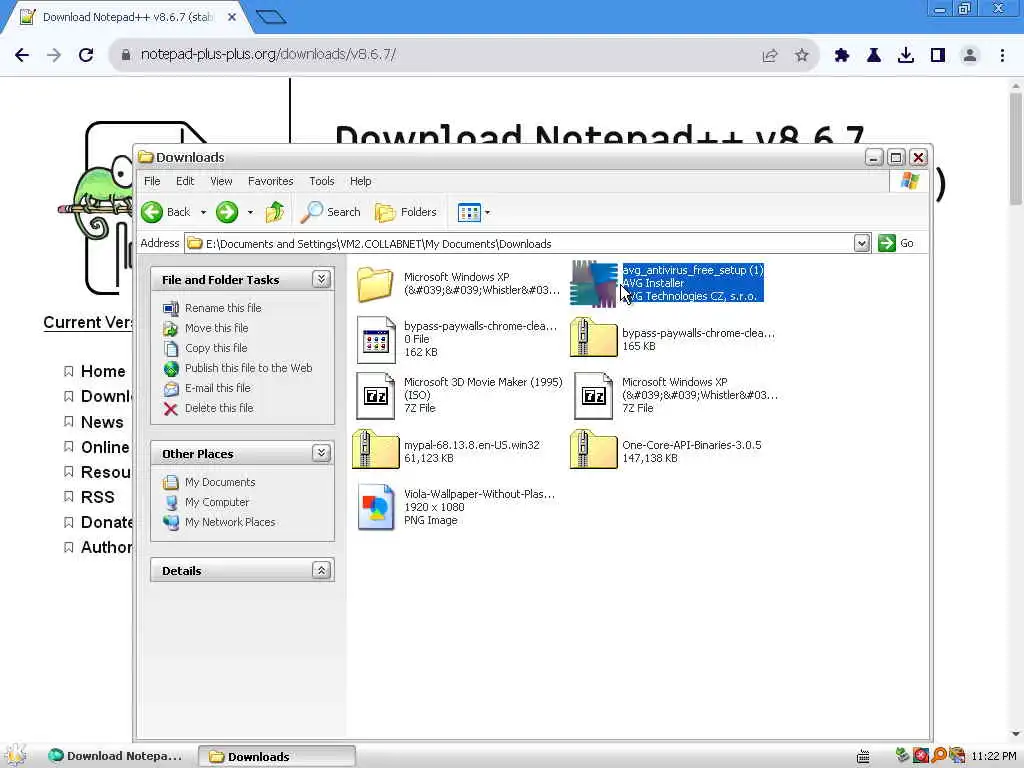Viewport: 1024px width, 768px height.
Task: Open the File menu
Action: coord(152,181)
